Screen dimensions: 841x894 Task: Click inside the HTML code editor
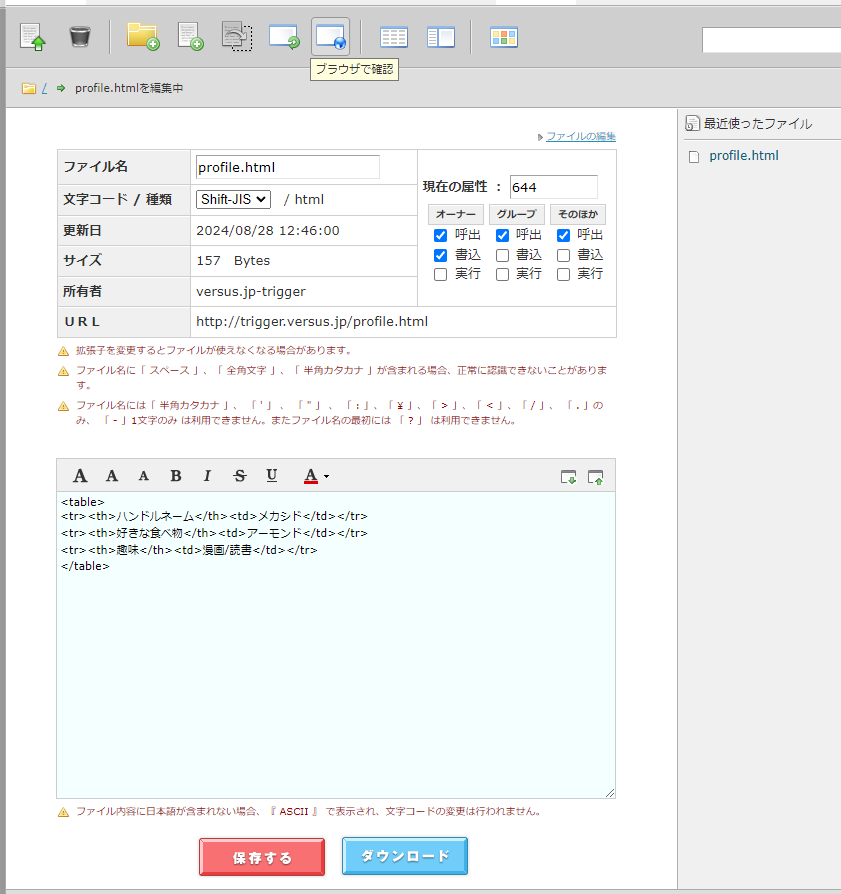pos(336,645)
